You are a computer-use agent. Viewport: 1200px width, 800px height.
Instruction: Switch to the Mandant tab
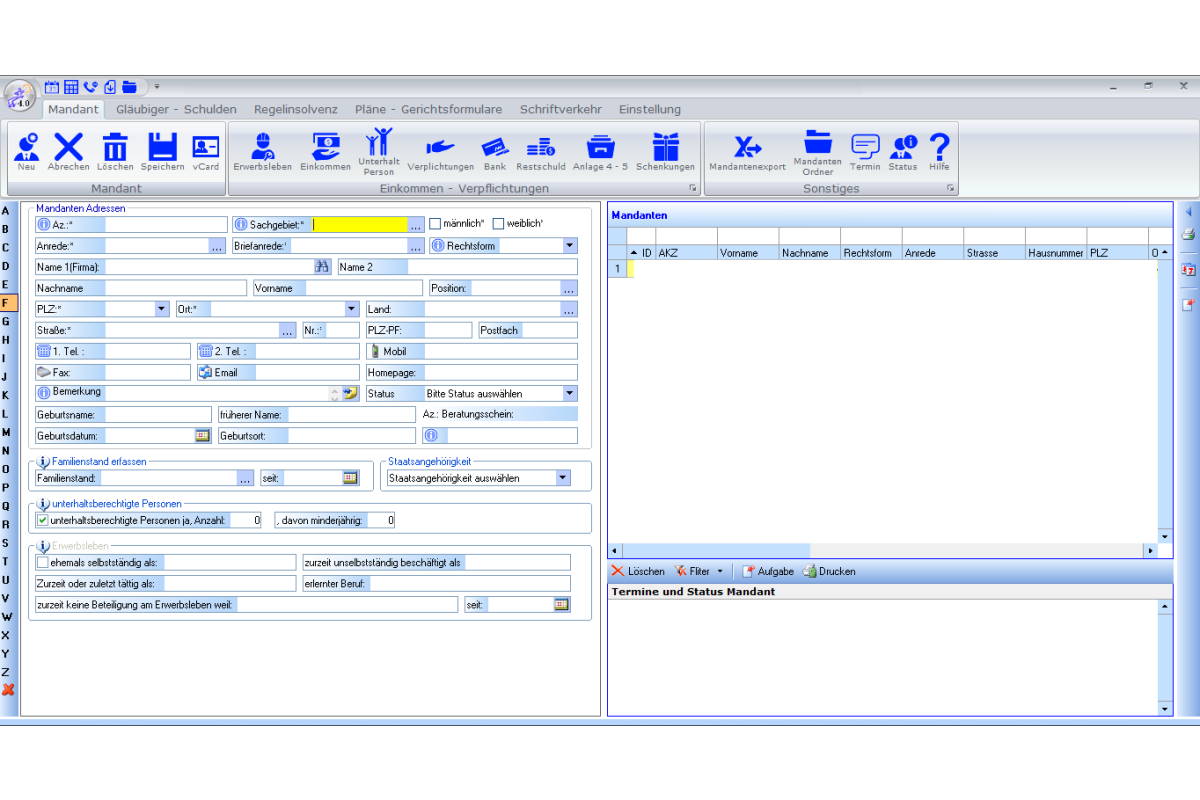73,109
